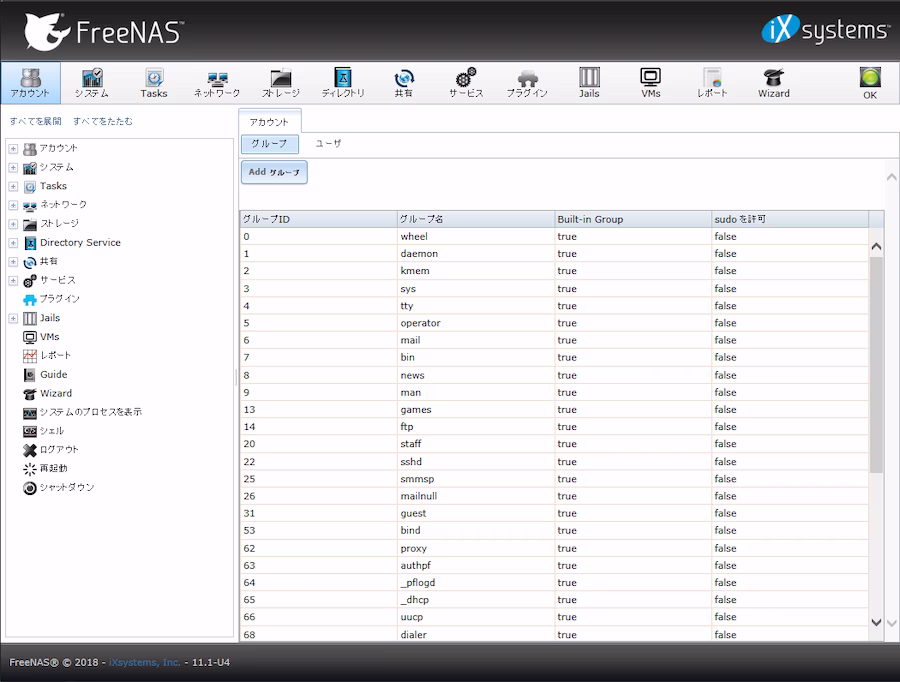Click the Add グループ button
This screenshot has width=900, height=682.
(274, 172)
